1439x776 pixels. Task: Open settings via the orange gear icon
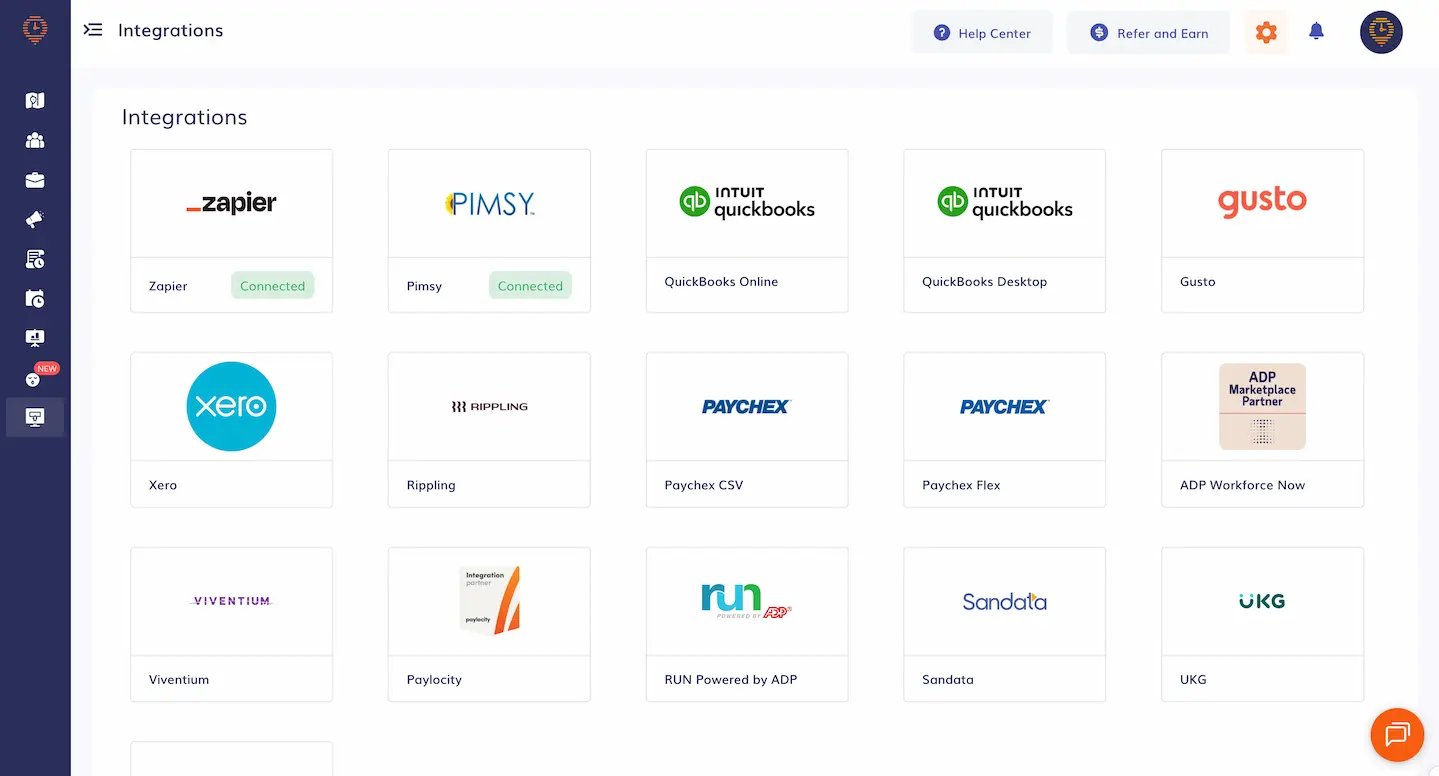[x=1266, y=33]
